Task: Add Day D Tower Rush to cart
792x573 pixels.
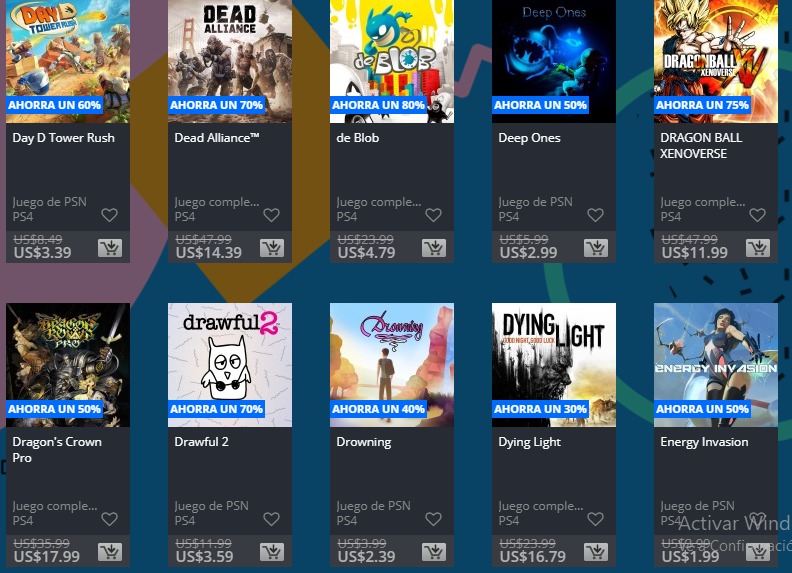Action: (x=110, y=248)
